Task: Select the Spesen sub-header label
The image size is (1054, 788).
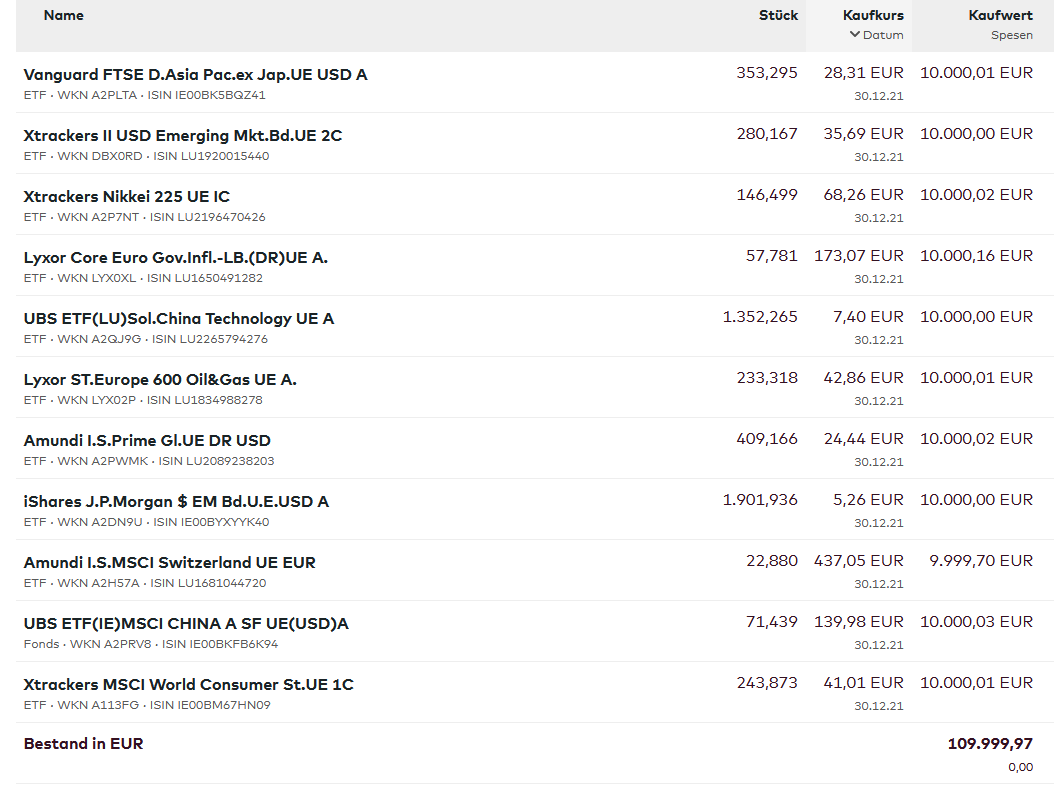Action: [1011, 36]
